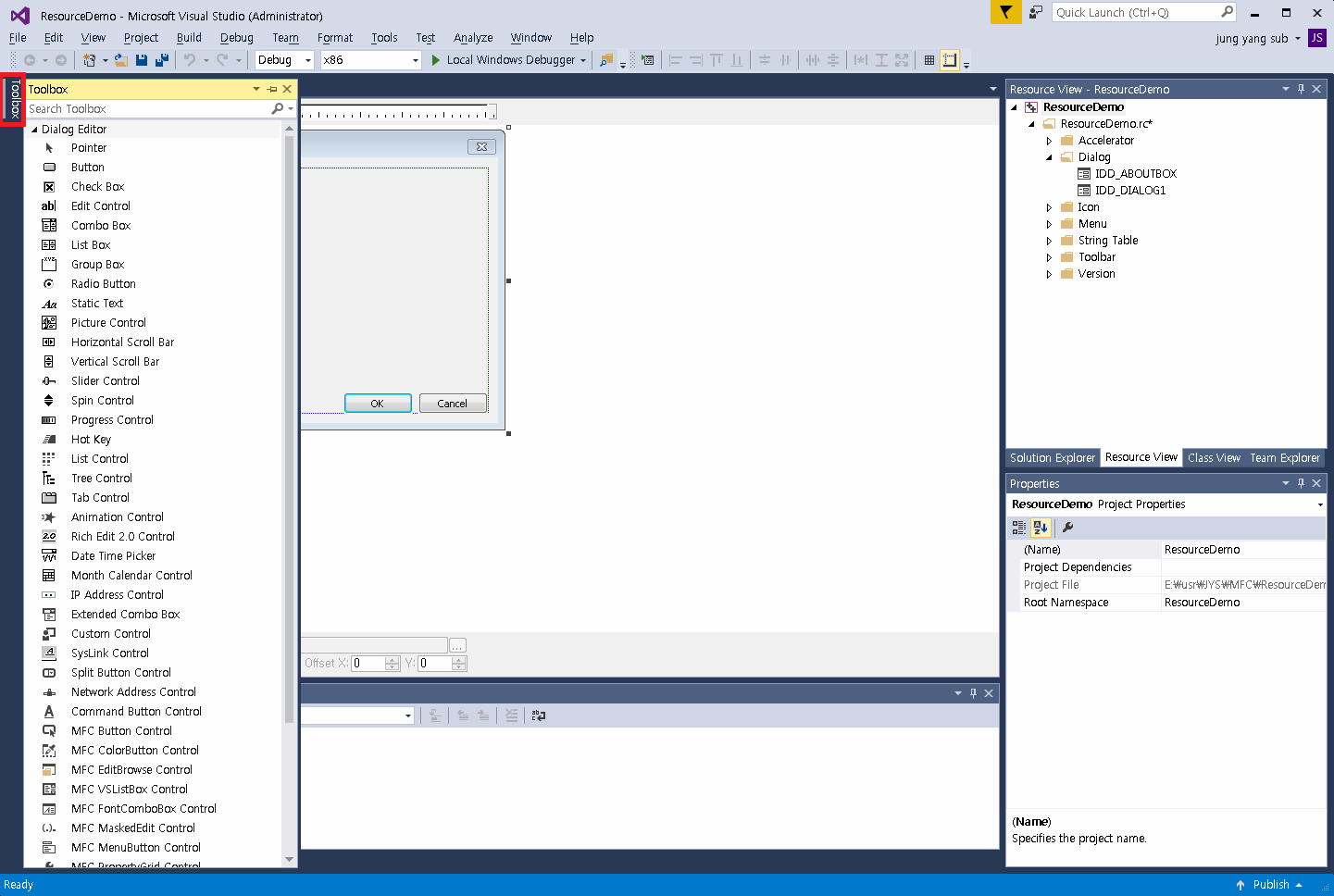Collapse the Dialog Editor toolbox group
Screen dimensions: 1334x896
pos(34,130)
